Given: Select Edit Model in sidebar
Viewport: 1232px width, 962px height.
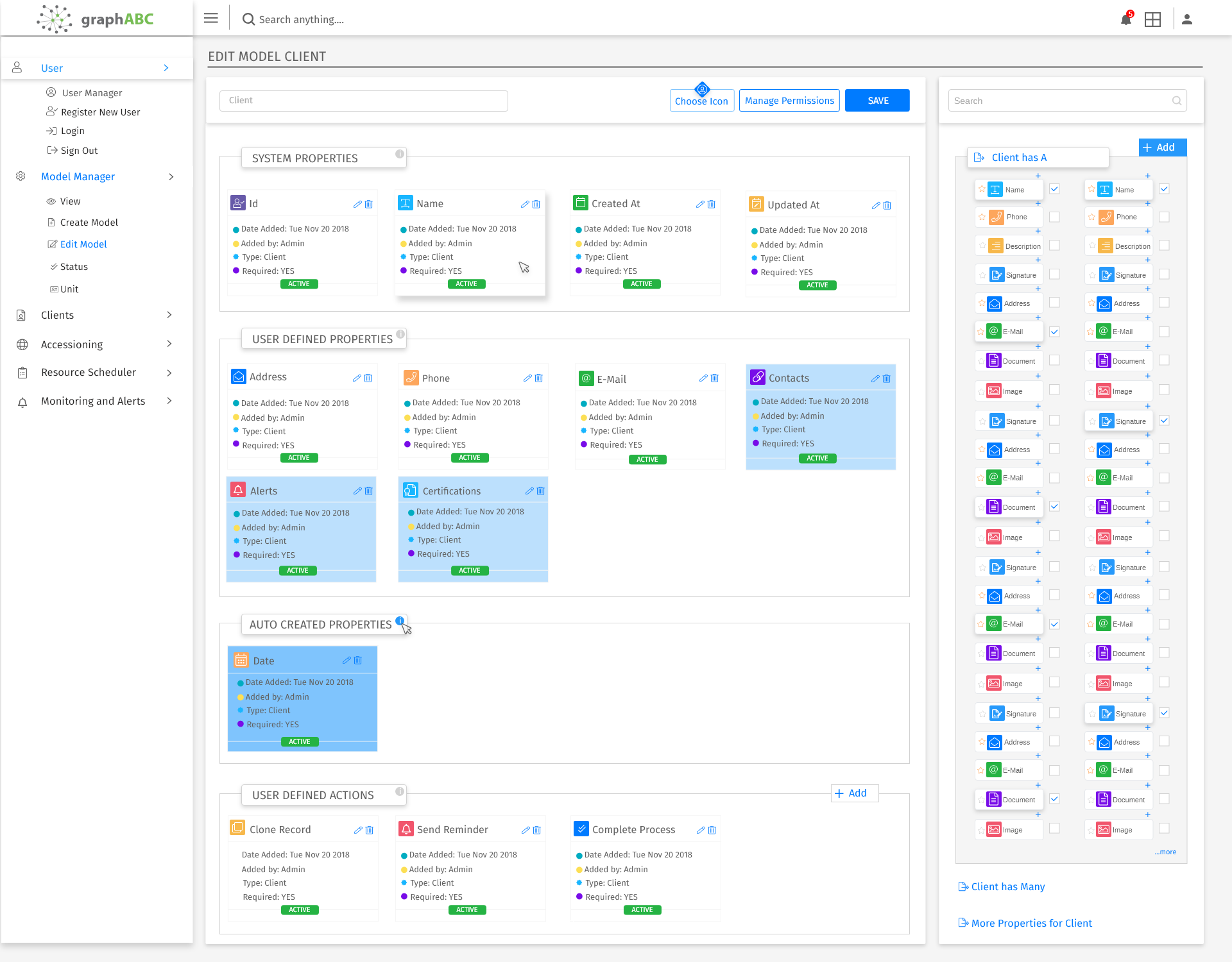Looking at the screenshot, I should (x=77, y=244).
